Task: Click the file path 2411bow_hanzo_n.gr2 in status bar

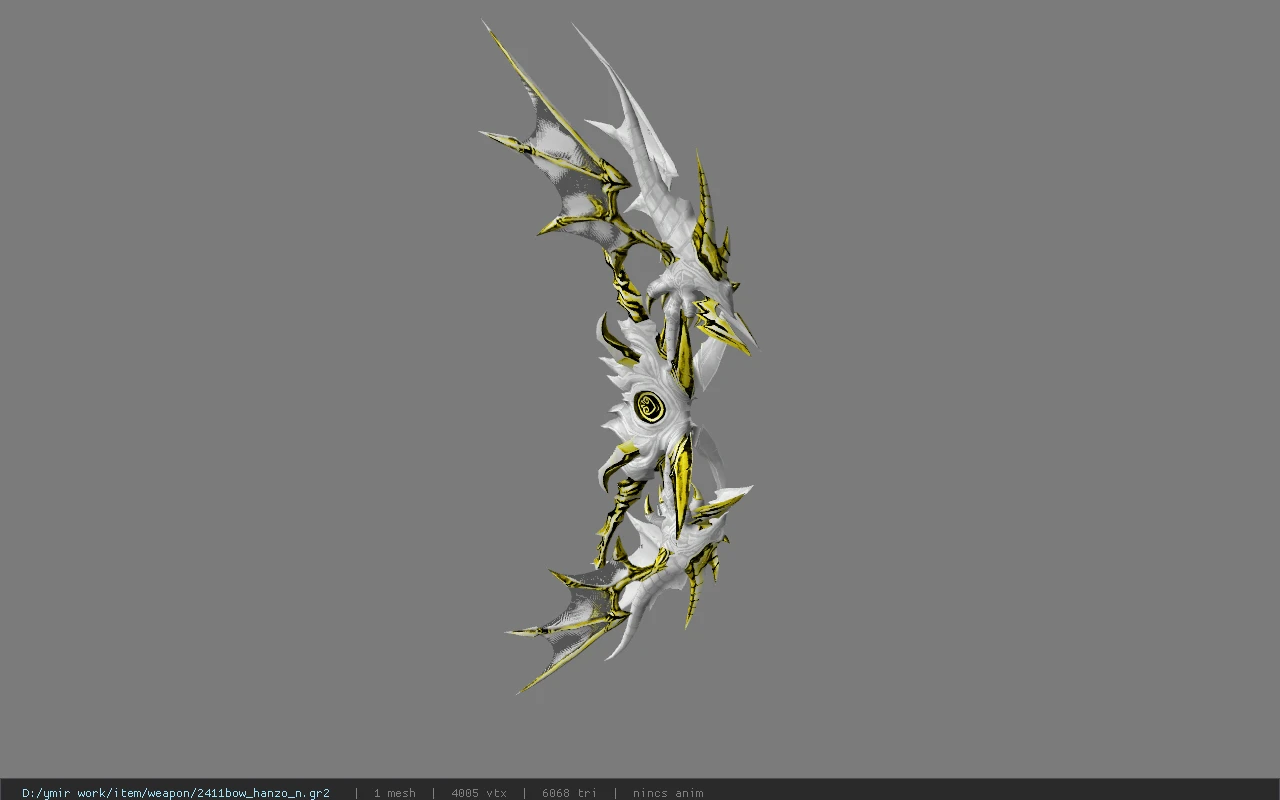Action: coord(176,793)
